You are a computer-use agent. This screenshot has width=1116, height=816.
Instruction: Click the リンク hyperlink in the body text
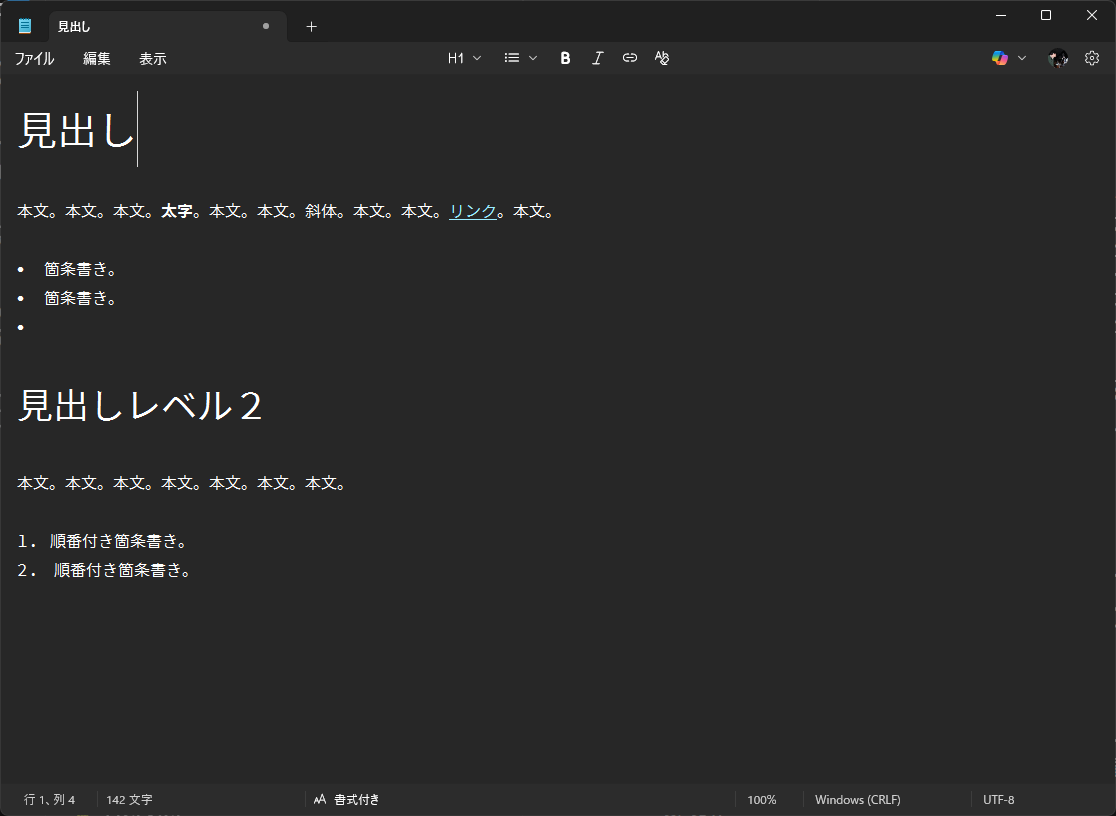pos(472,211)
